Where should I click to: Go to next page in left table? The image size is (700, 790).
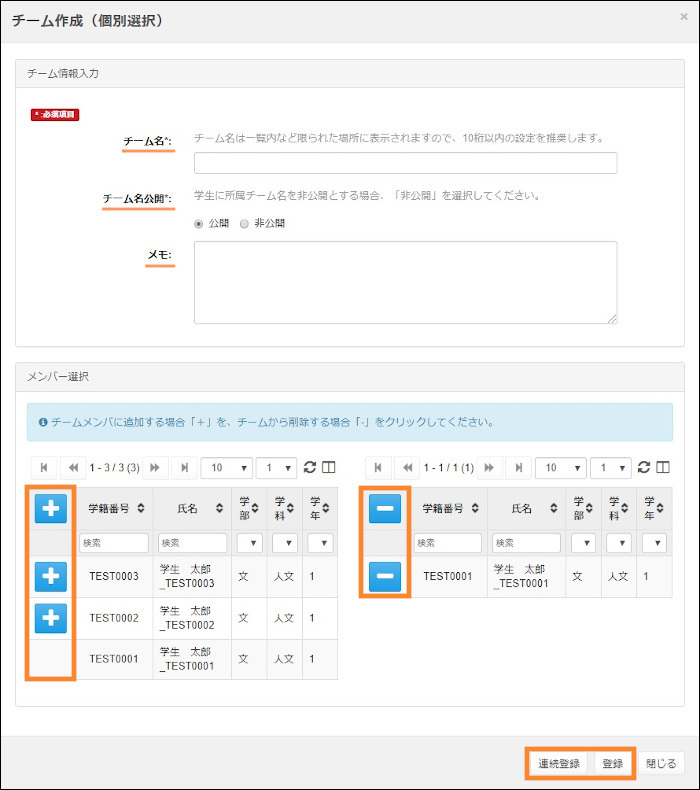click(x=155, y=467)
